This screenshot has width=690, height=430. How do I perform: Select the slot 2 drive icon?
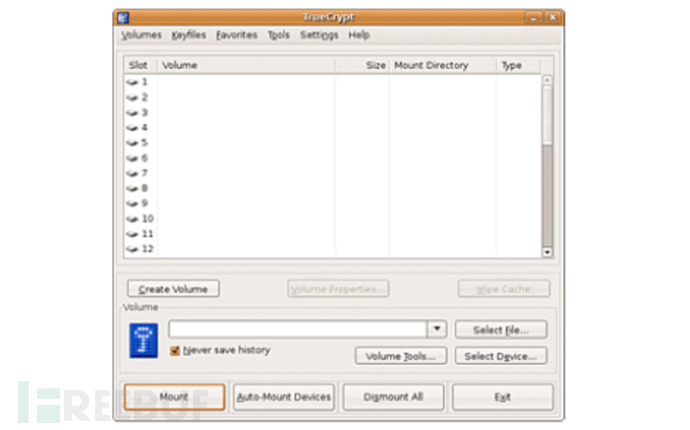click(132, 98)
